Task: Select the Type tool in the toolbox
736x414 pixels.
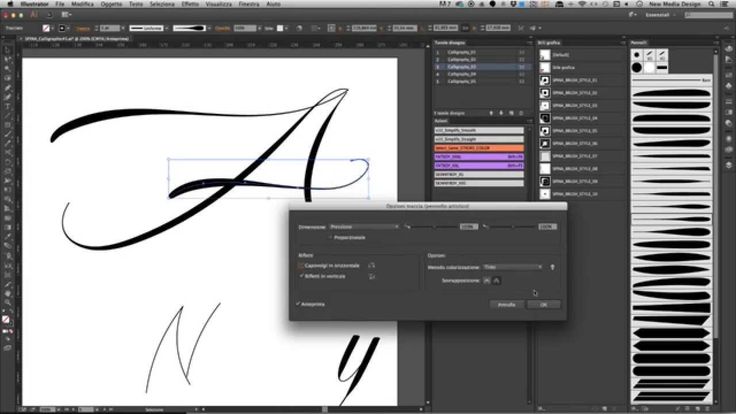Action: tap(8, 107)
